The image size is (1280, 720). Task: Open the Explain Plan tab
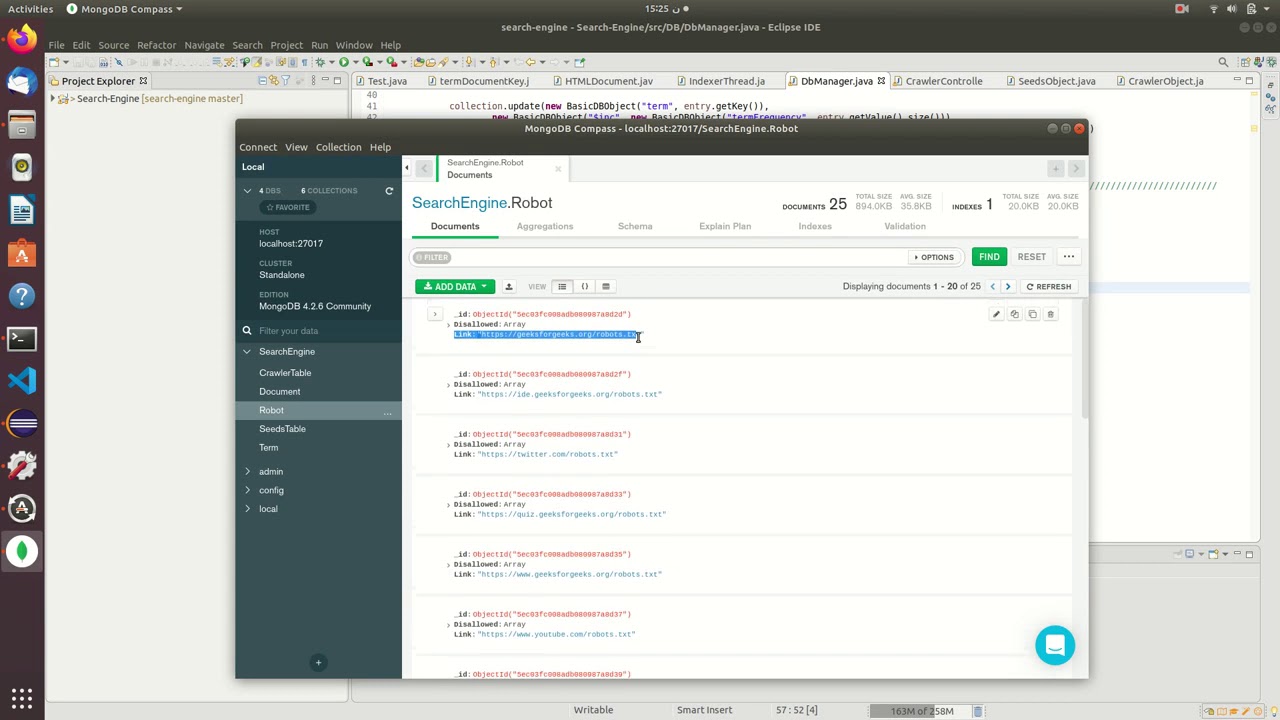tap(725, 226)
